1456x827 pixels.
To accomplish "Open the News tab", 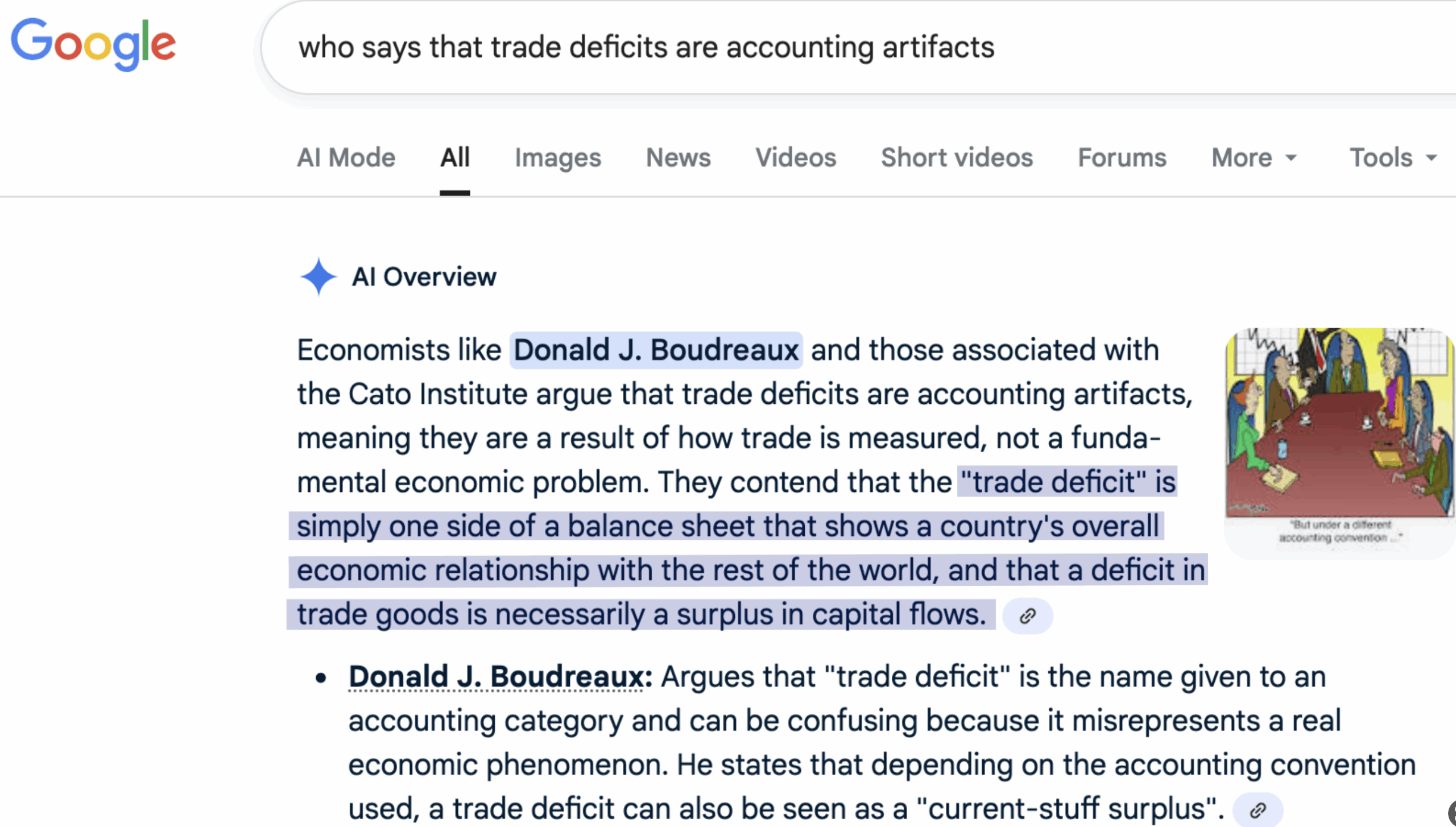I will click(x=678, y=158).
